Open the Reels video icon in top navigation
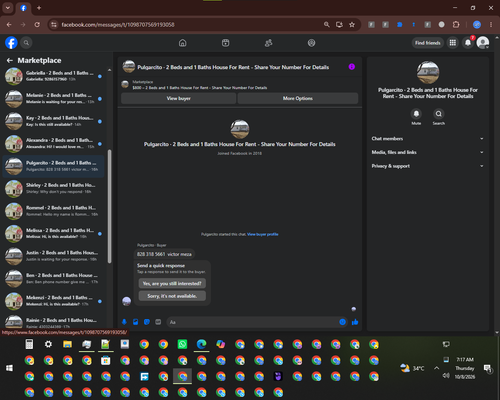 [226, 43]
